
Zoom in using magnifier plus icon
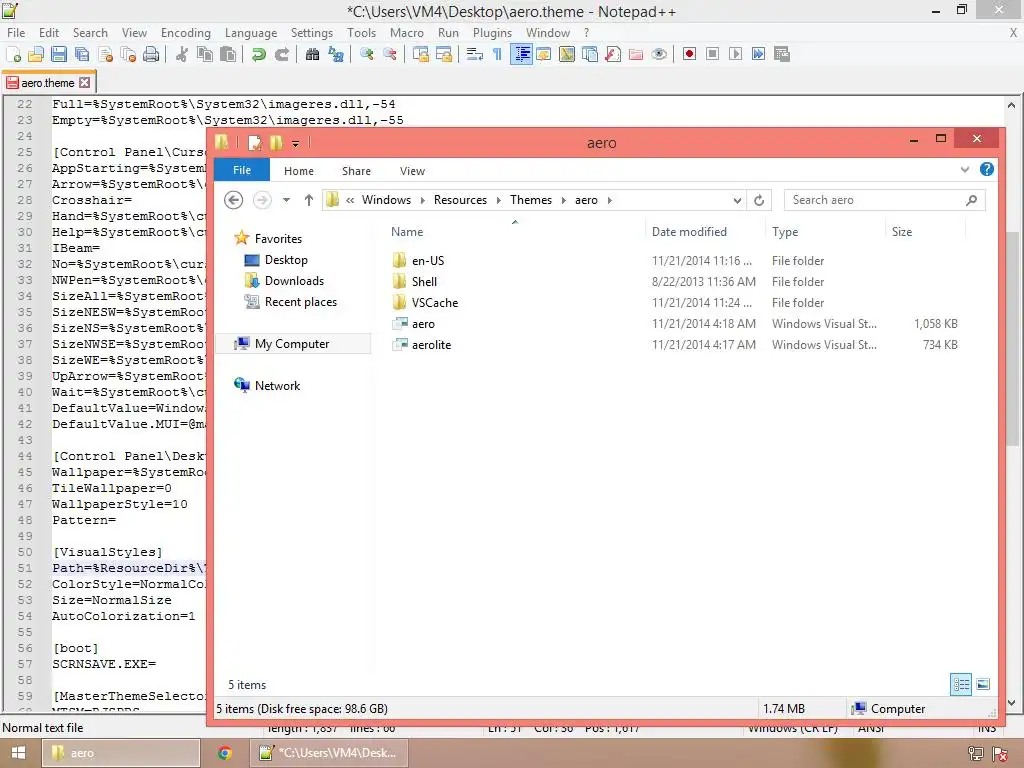pyautogui.click(x=366, y=54)
